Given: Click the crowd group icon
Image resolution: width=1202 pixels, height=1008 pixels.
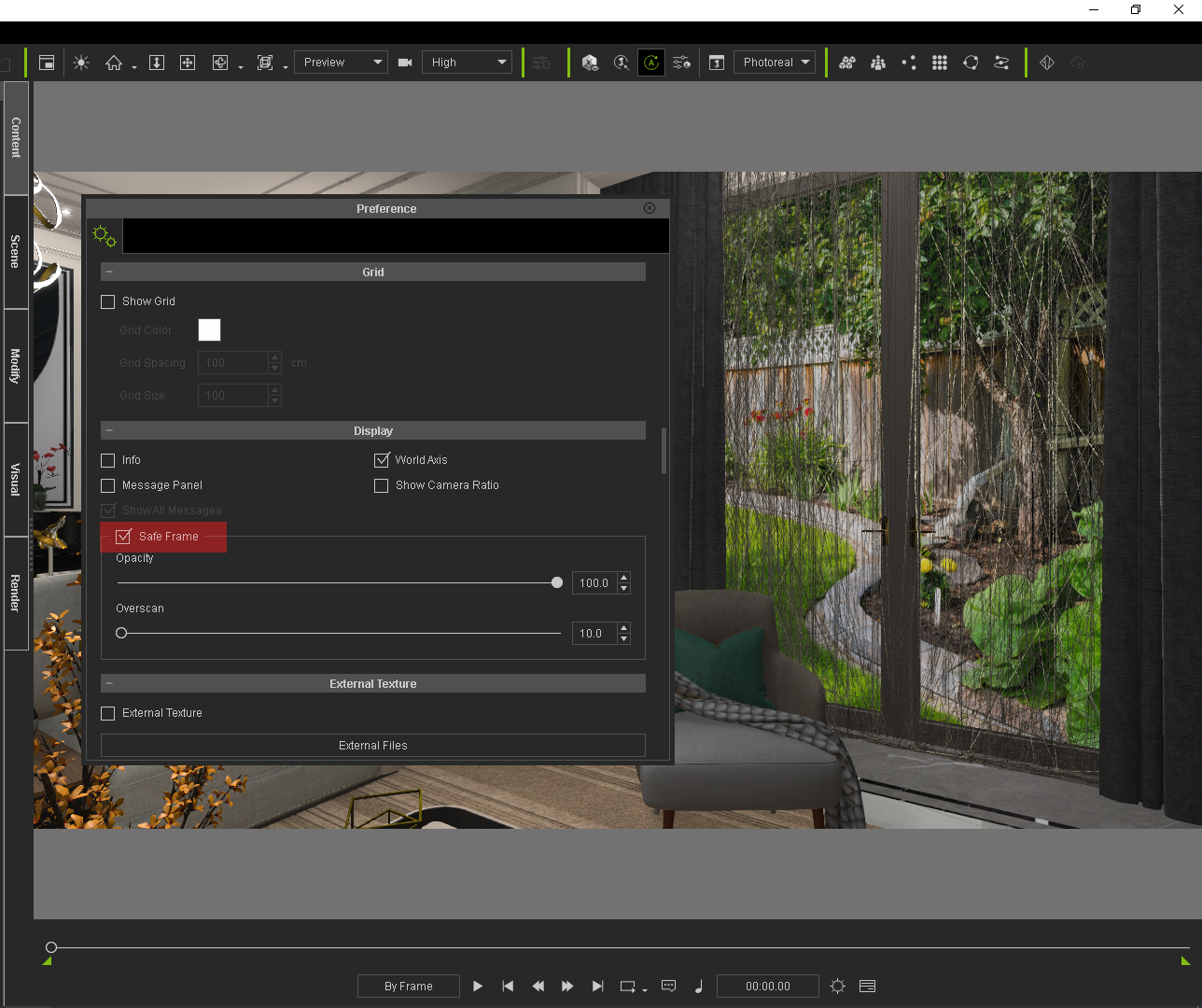Looking at the screenshot, I should point(847,63).
